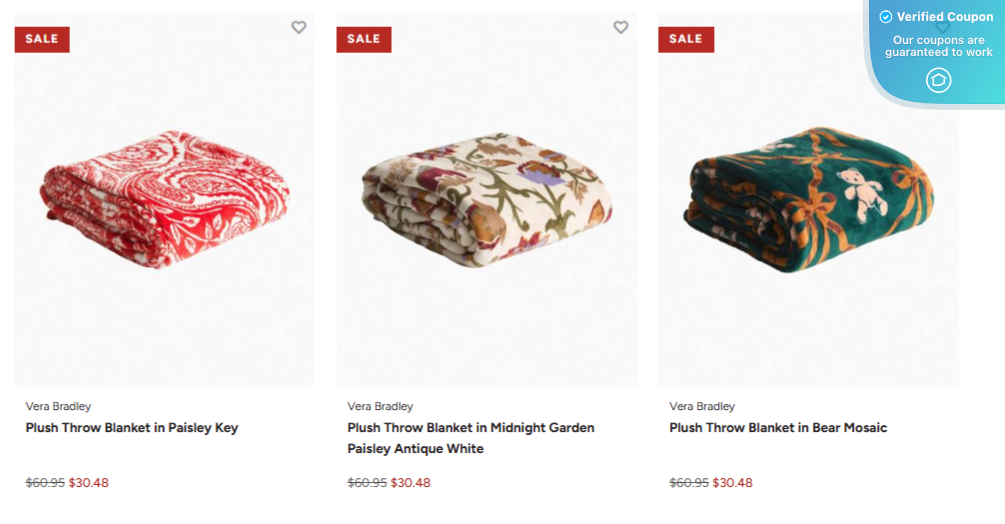This screenshot has width=1005, height=524.
Task: Click the $30.48 sale price under Paisley Key
Action: point(89,483)
